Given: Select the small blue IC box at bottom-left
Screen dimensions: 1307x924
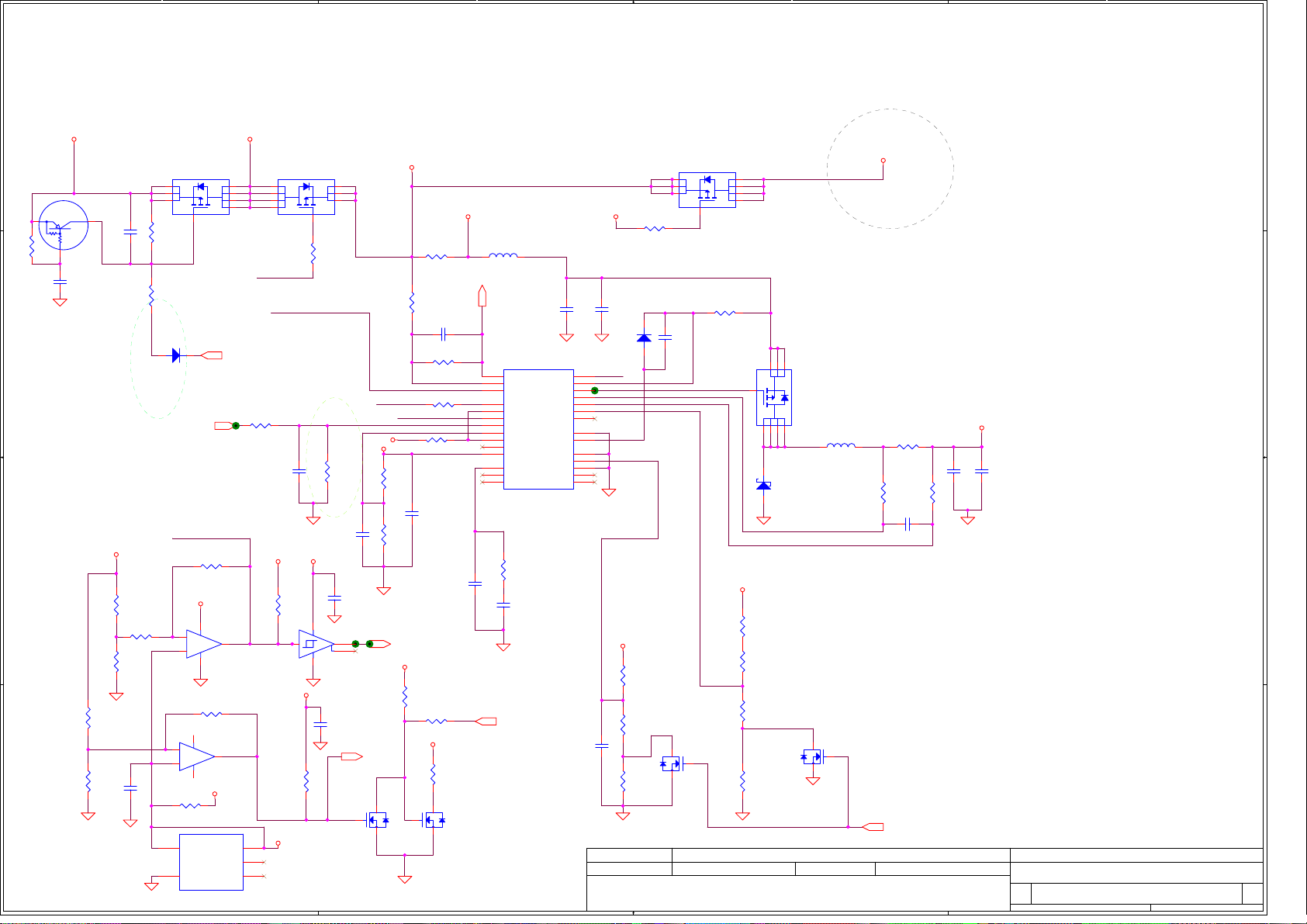Looking at the screenshot, I should coord(211,862).
